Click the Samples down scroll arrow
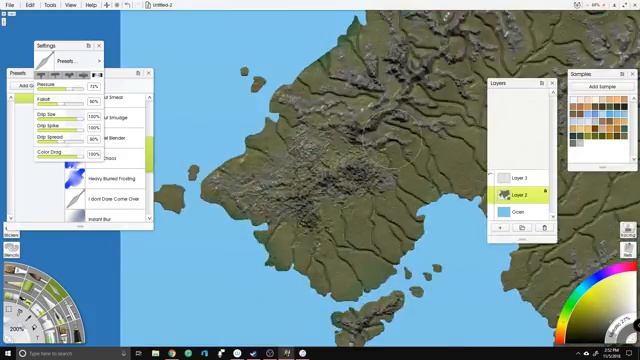640x360 pixels. 633,159
